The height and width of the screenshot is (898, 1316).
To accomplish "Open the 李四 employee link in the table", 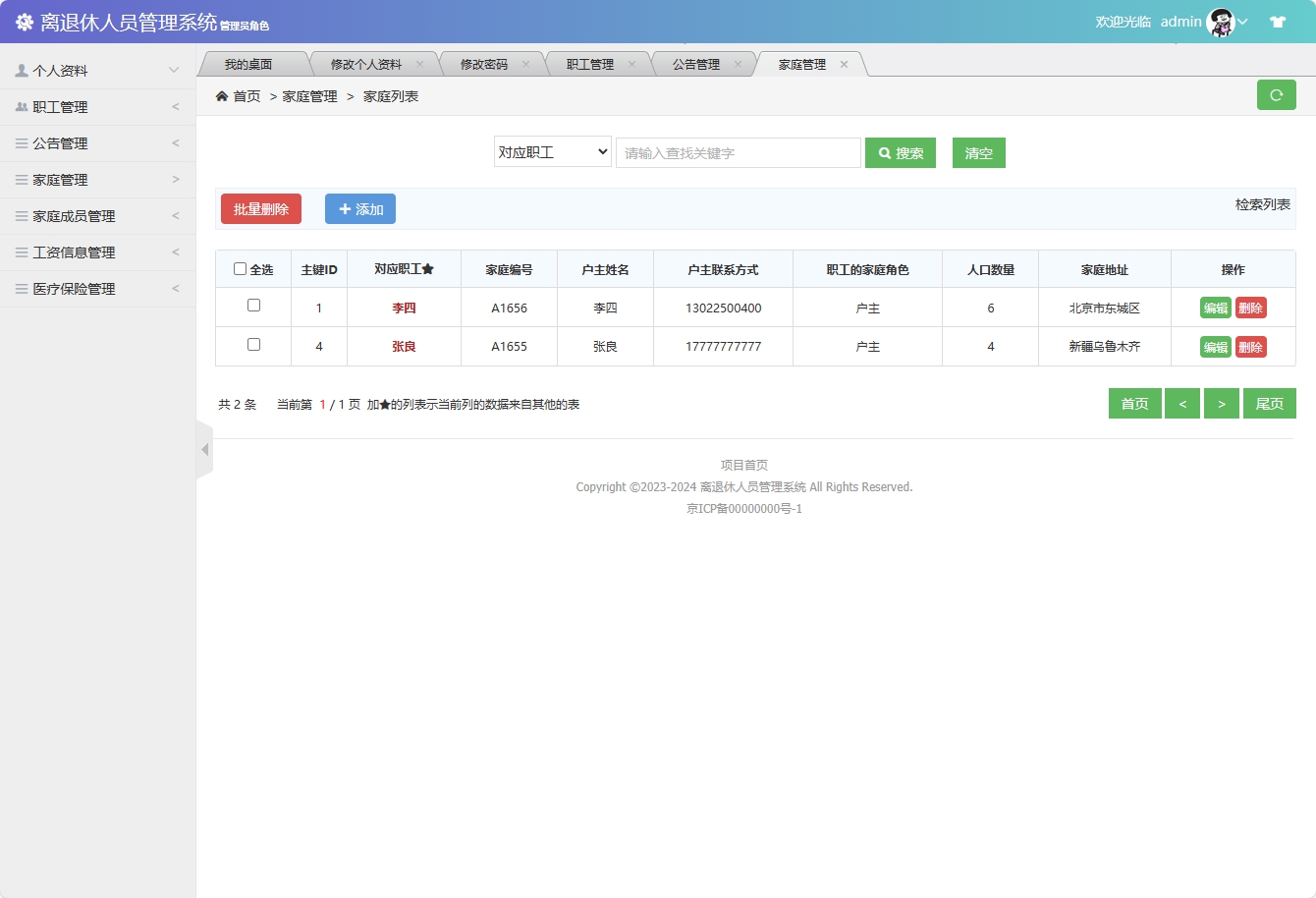I will click(x=406, y=307).
